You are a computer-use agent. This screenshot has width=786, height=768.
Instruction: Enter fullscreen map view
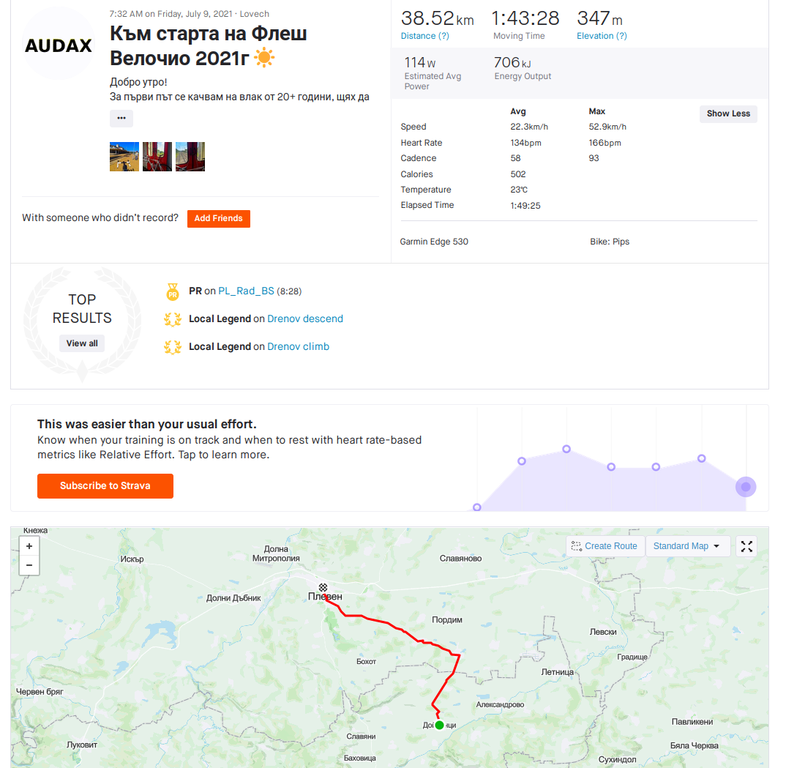pos(746,546)
